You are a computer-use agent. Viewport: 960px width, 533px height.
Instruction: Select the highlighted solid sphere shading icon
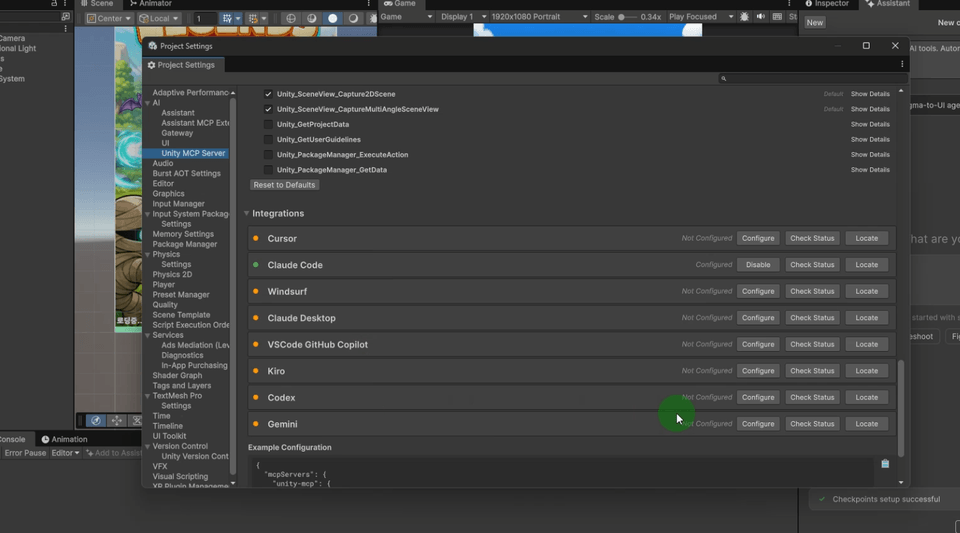[332, 18]
